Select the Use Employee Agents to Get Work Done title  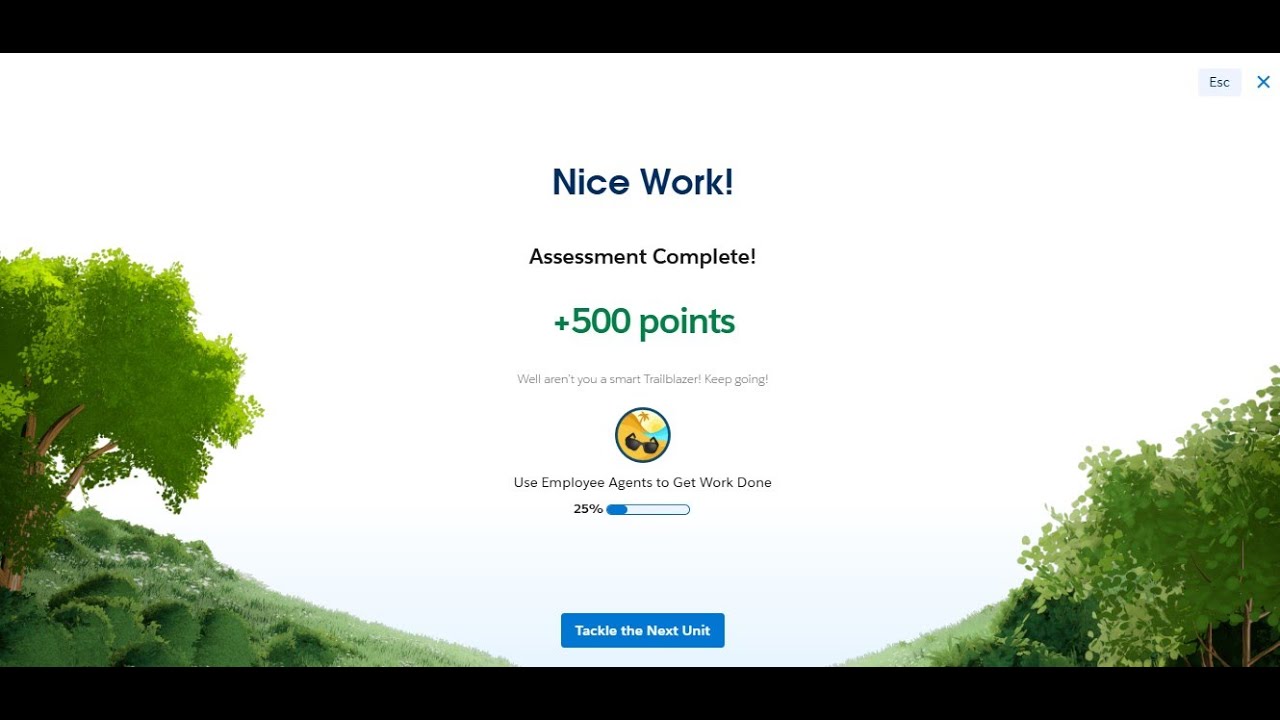642,482
